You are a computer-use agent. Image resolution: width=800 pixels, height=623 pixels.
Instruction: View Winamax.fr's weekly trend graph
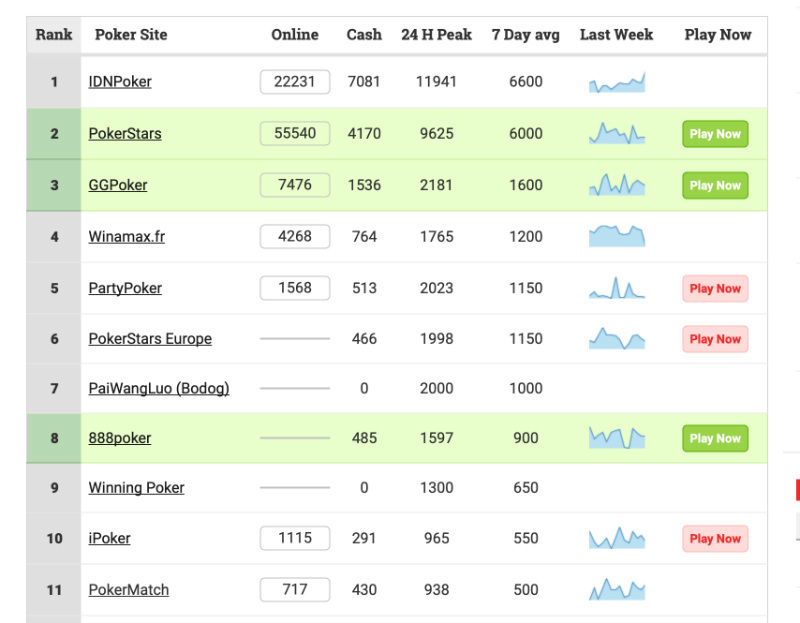click(617, 236)
